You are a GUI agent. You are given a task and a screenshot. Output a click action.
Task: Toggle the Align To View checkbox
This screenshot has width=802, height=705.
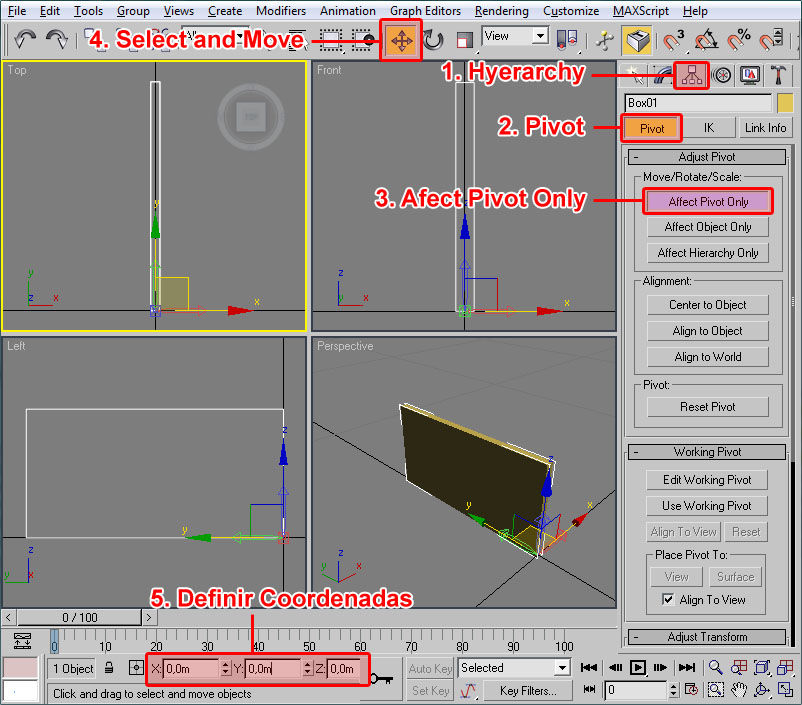pos(669,600)
